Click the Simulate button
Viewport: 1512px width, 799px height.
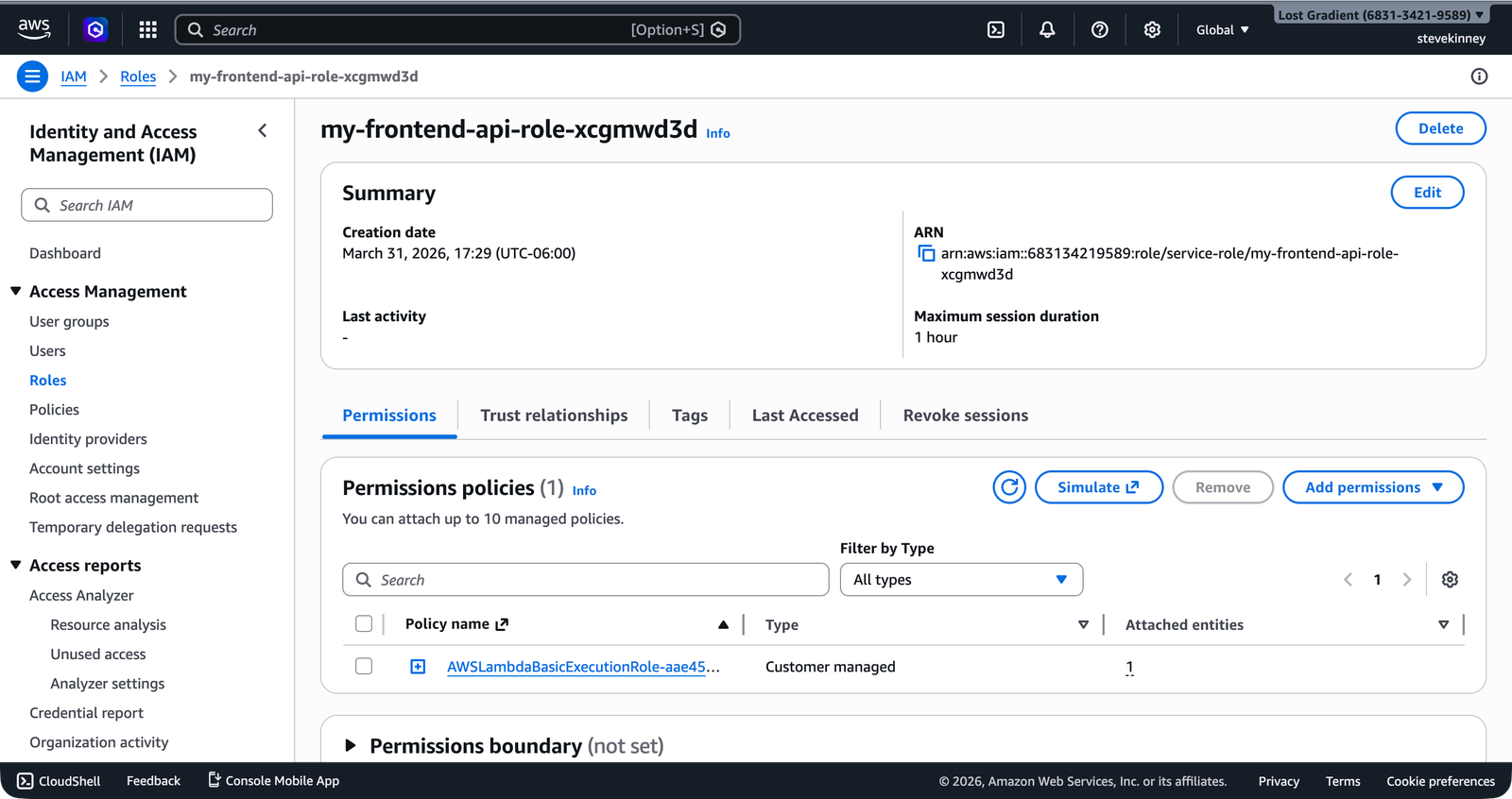click(x=1099, y=487)
